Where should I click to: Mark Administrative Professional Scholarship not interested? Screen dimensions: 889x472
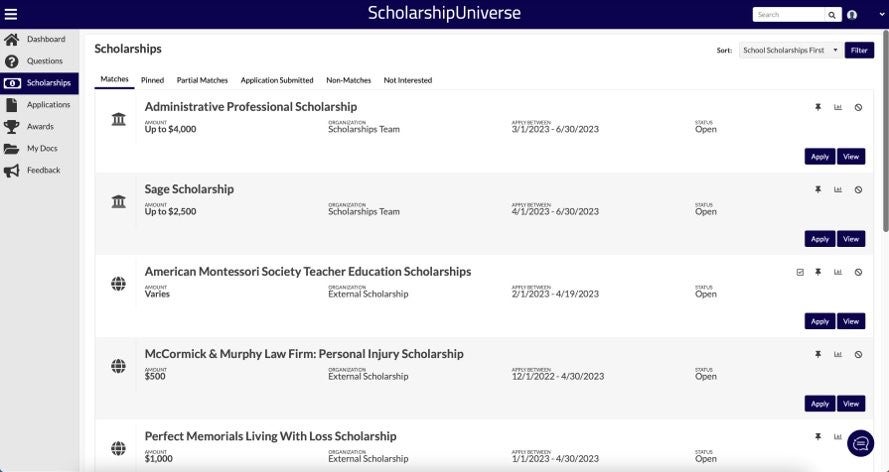pos(858,107)
